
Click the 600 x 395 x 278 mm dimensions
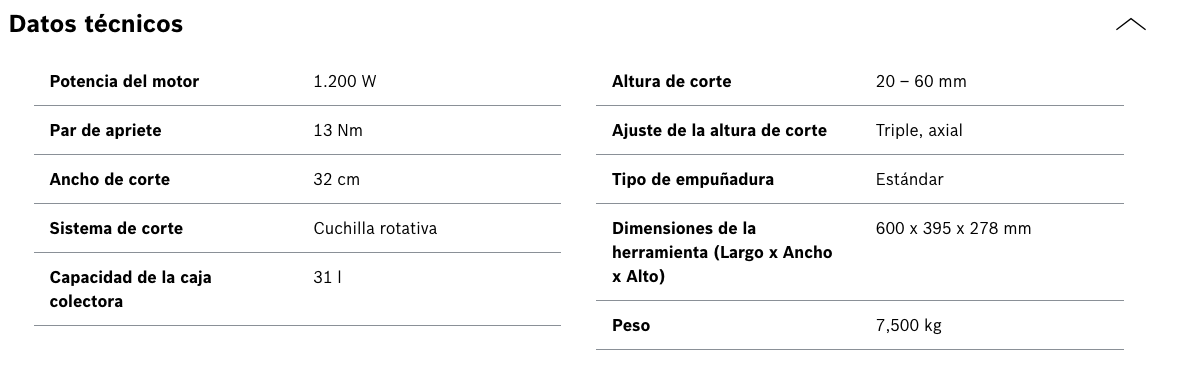[954, 228]
